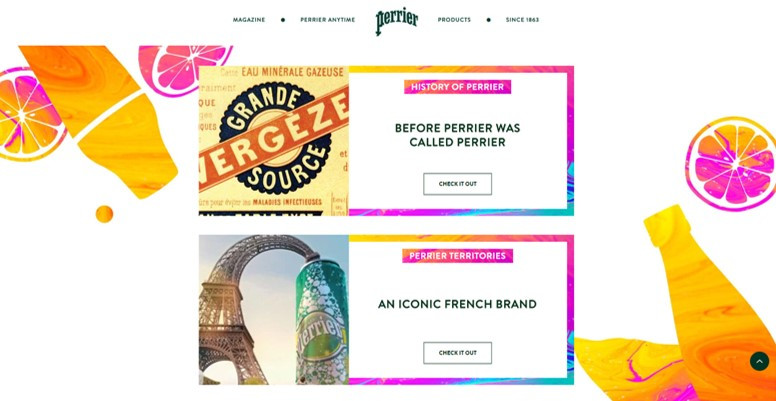Click the small orange bubble circle
The height and width of the screenshot is (401, 776).
pos(104,214)
